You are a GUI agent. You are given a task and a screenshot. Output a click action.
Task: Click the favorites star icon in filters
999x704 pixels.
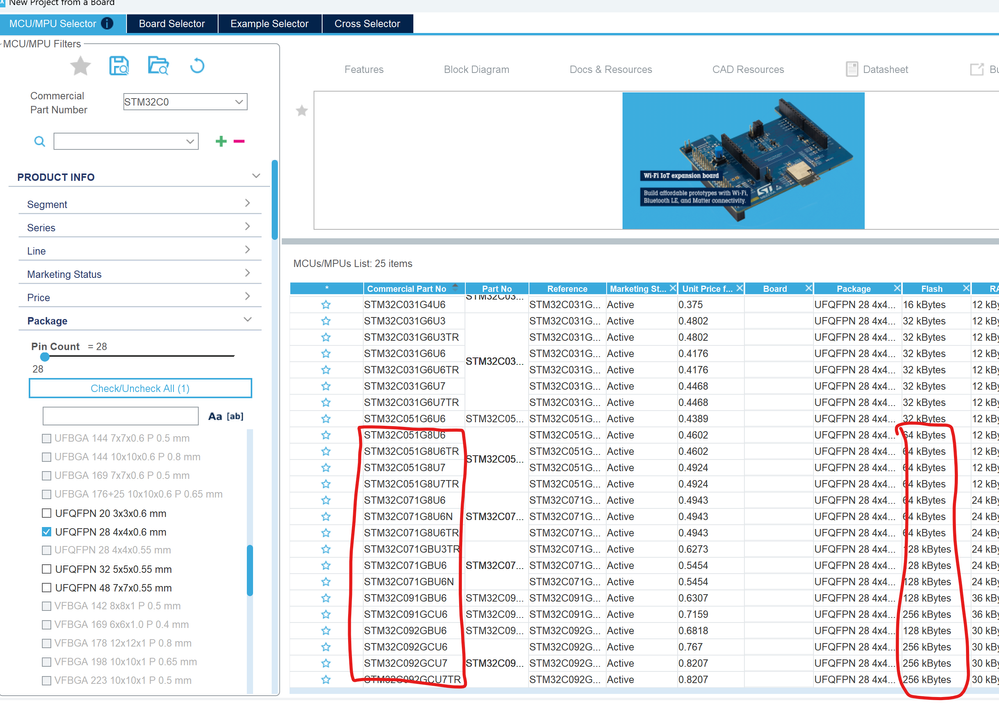(x=80, y=66)
